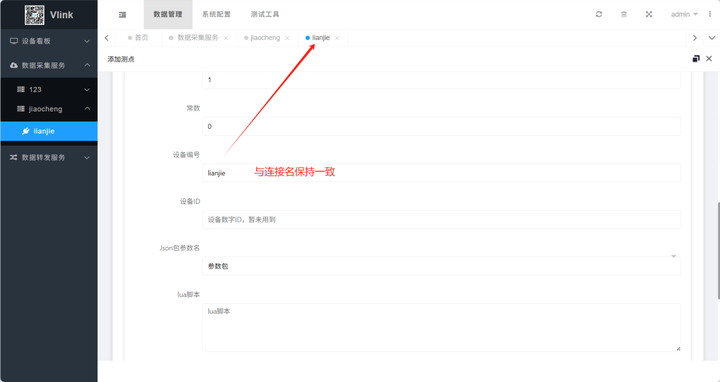Open the 测试工具 top menu

tap(265, 14)
